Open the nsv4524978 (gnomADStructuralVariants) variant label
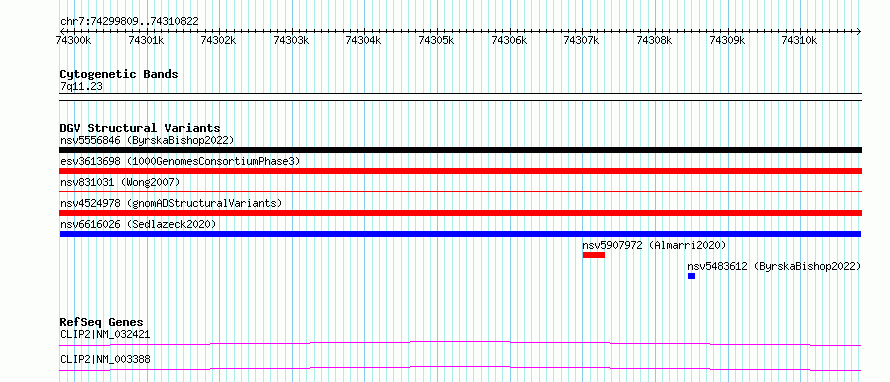 click(171, 203)
